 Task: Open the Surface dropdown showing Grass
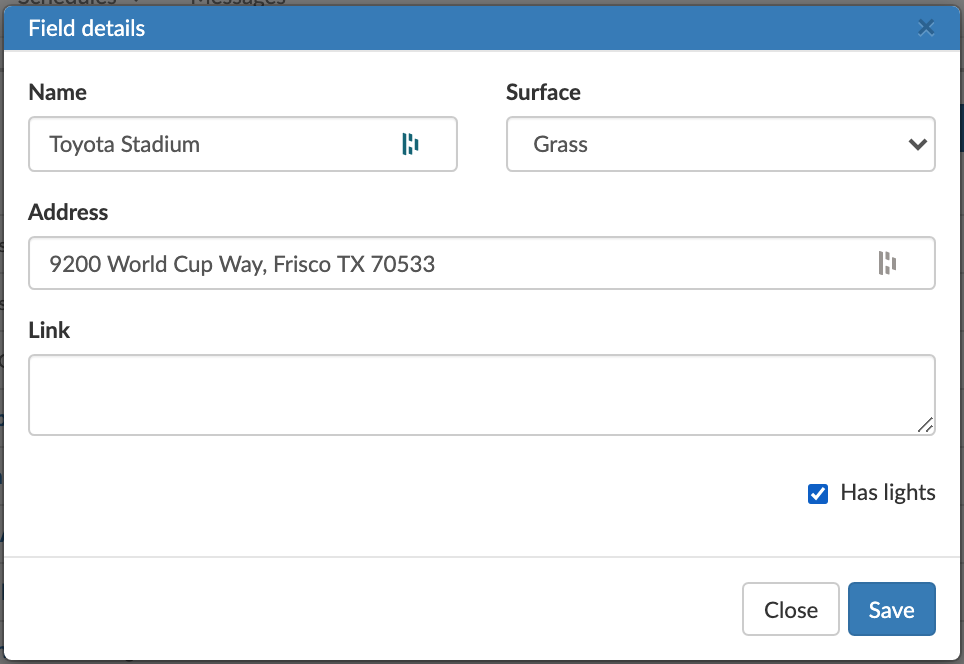click(721, 144)
